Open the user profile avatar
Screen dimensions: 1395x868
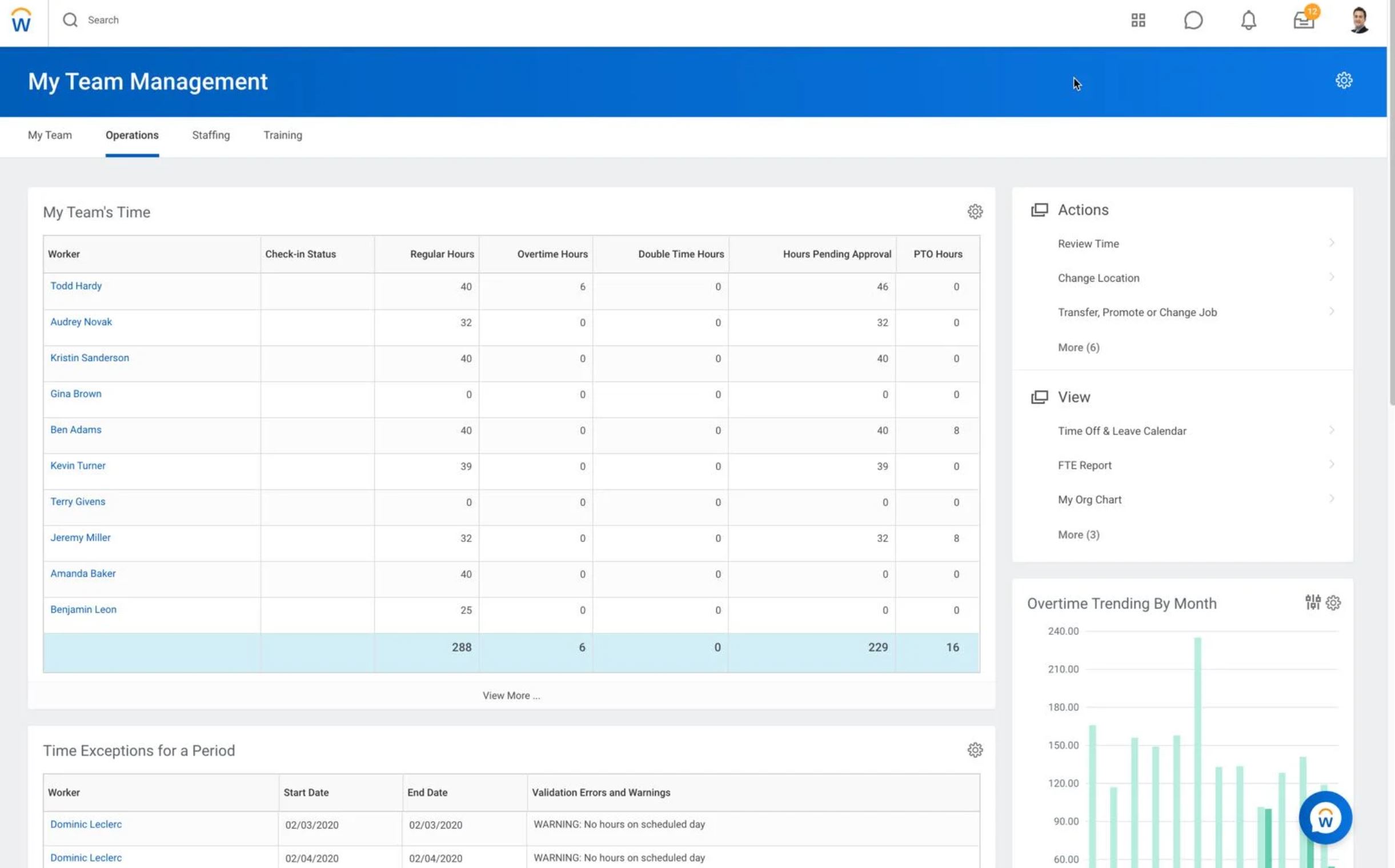pos(1359,20)
